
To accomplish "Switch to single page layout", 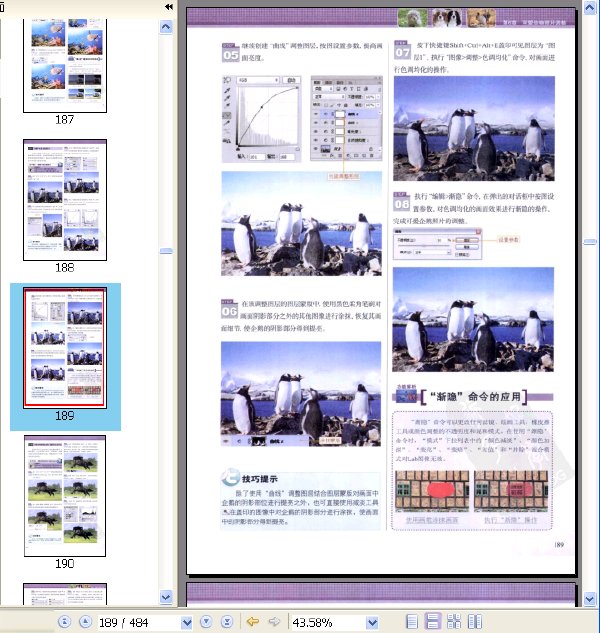I will pos(412,622).
